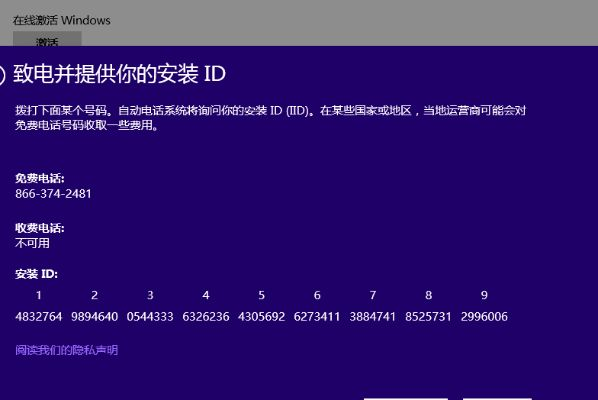
Task: Select installation ID group 6326236
Action: pyautogui.click(x=206, y=316)
